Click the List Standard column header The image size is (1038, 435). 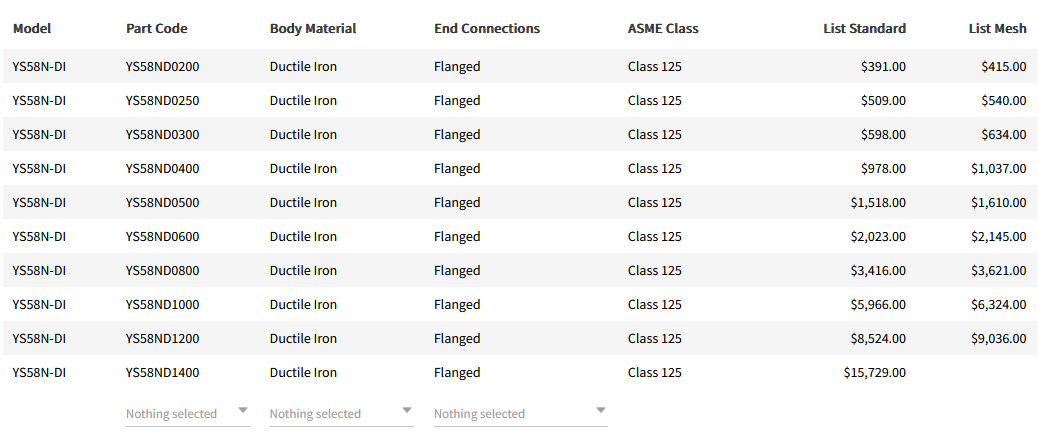point(865,29)
